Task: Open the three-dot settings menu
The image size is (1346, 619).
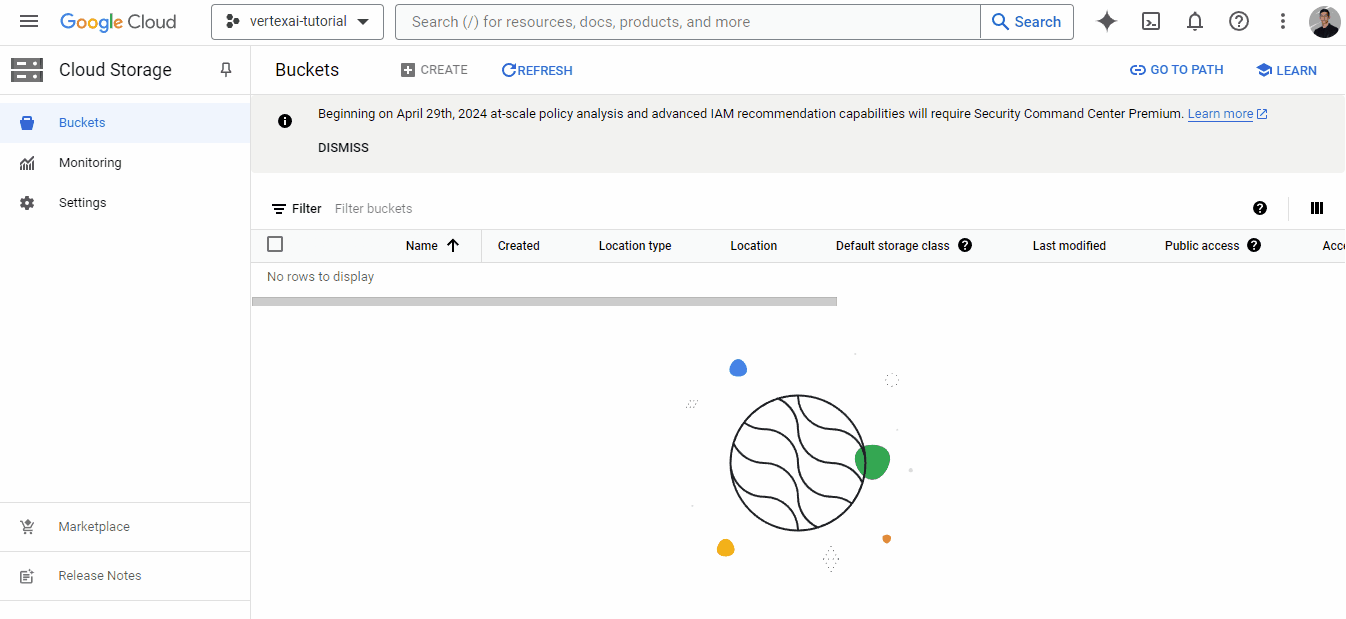Action: coord(1283,21)
